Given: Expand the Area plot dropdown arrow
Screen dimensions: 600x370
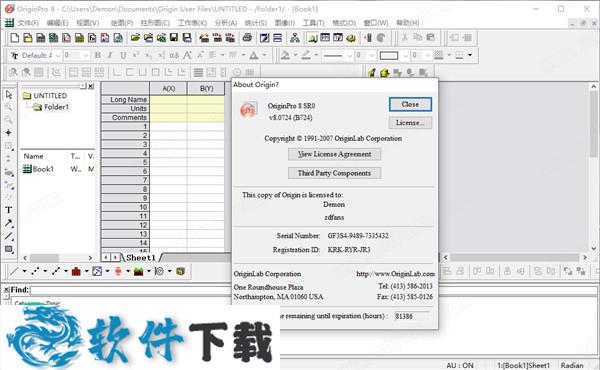Looking at the screenshot, I should pyautogui.click(x=149, y=272).
